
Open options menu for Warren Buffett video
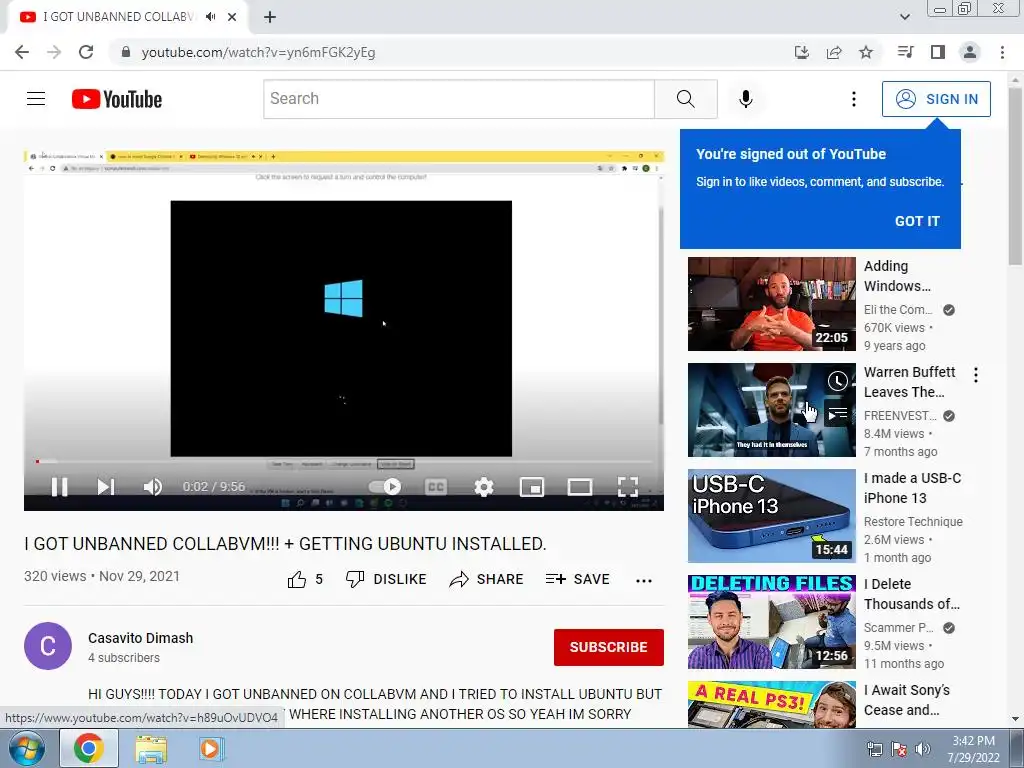tap(976, 375)
